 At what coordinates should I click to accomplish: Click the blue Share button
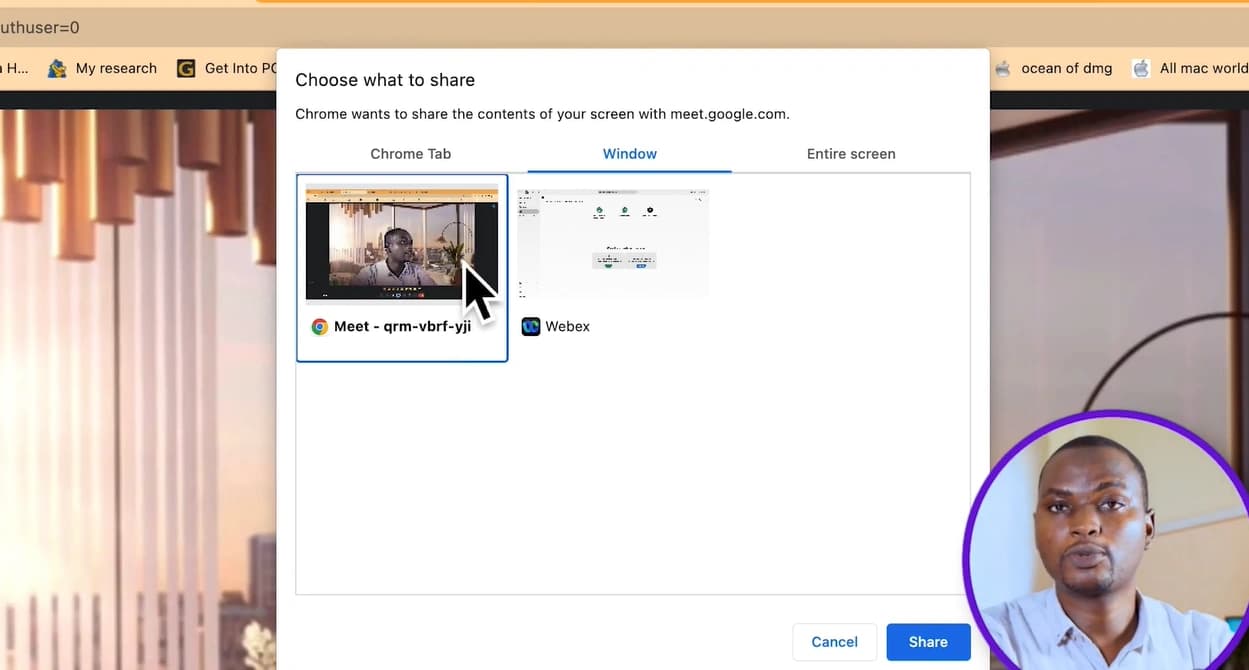[928, 642]
